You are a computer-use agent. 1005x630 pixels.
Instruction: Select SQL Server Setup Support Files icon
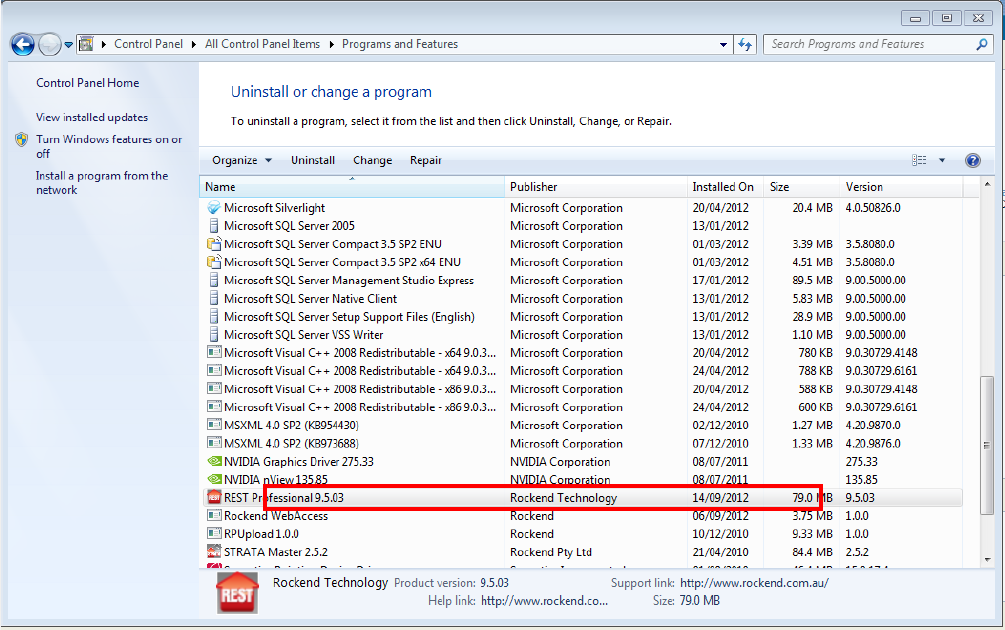point(214,316)
